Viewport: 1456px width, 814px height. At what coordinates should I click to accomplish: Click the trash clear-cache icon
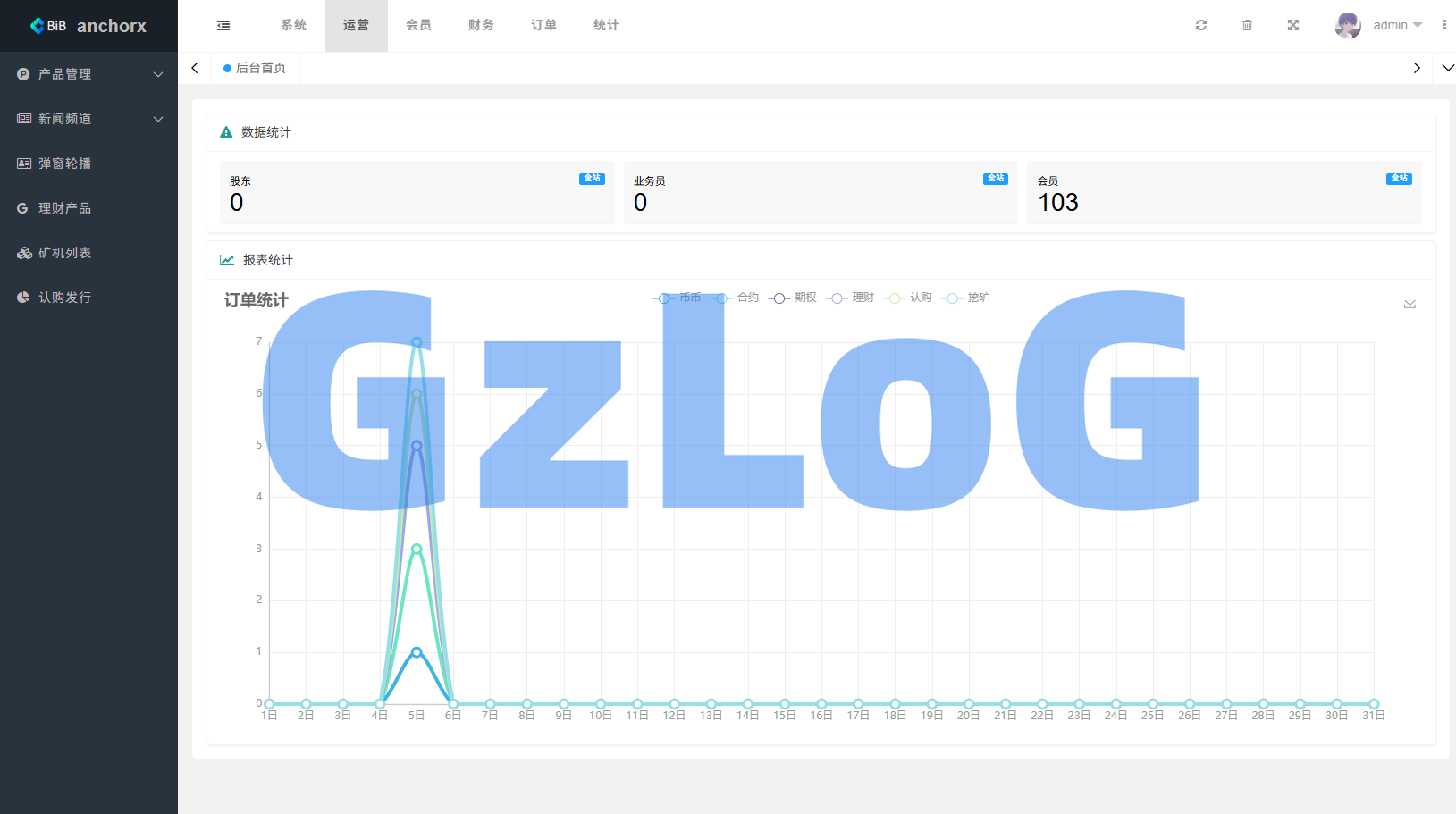point(1247,26)
